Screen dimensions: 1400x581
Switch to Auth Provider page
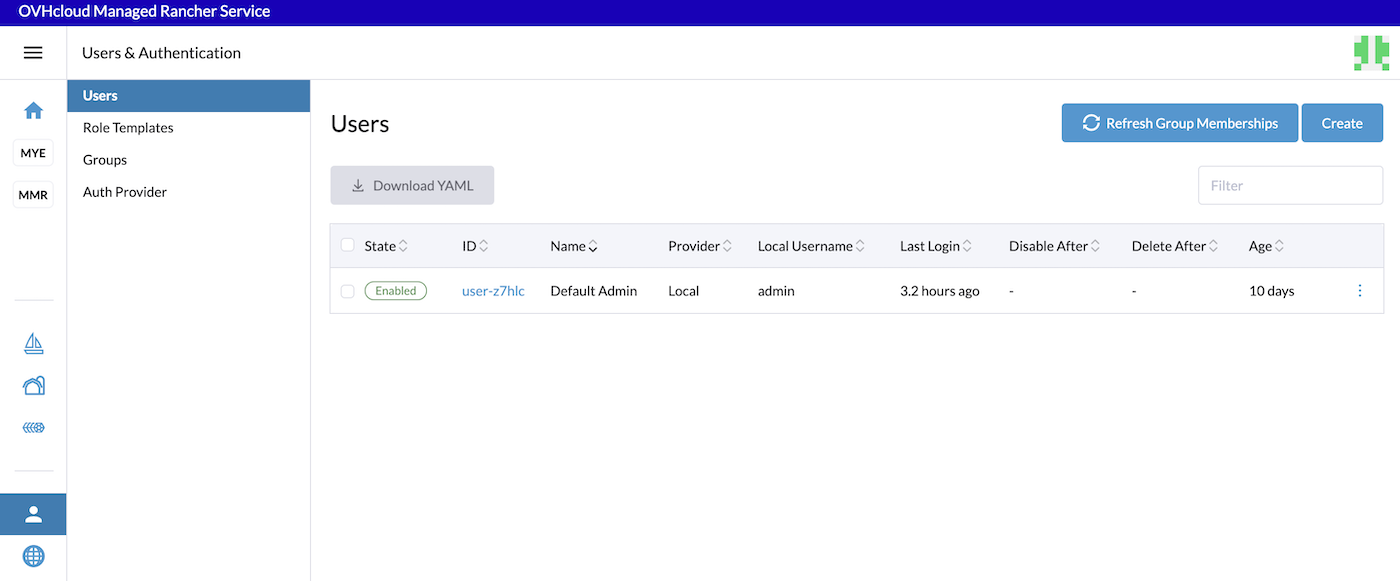125,192
